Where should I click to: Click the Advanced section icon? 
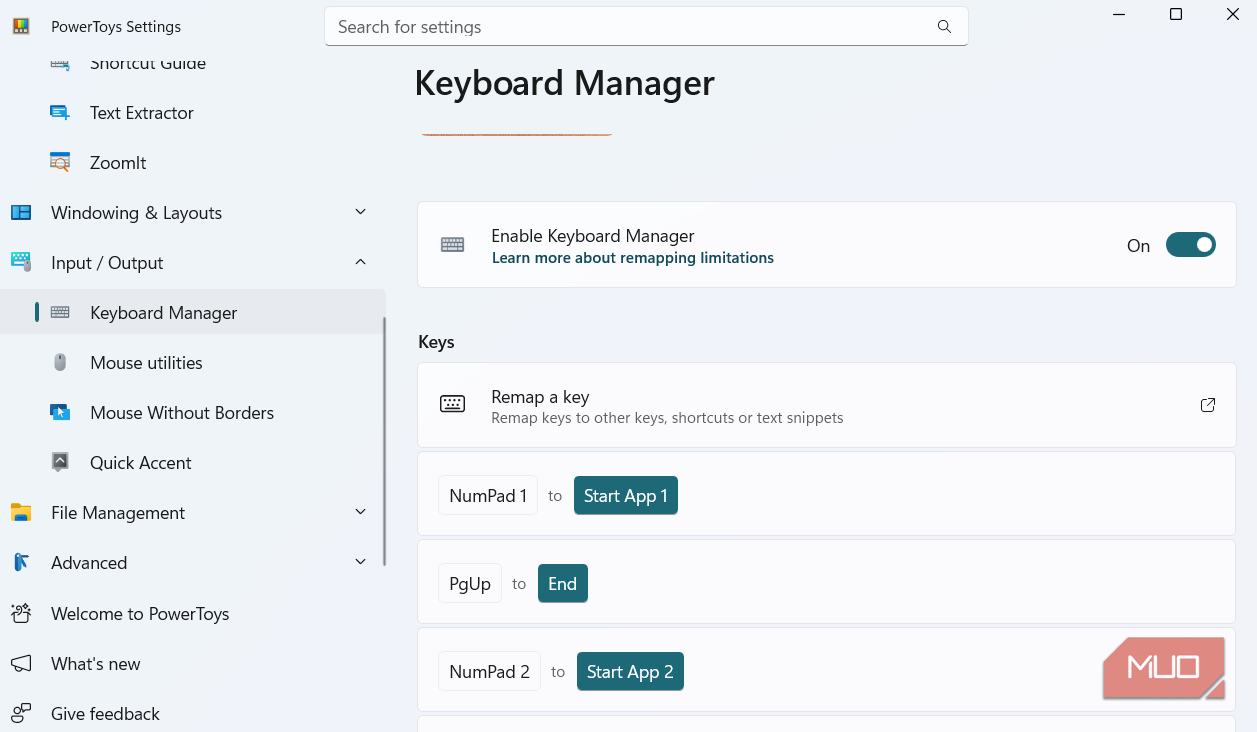pyautogui.click(x=21, y=563)
